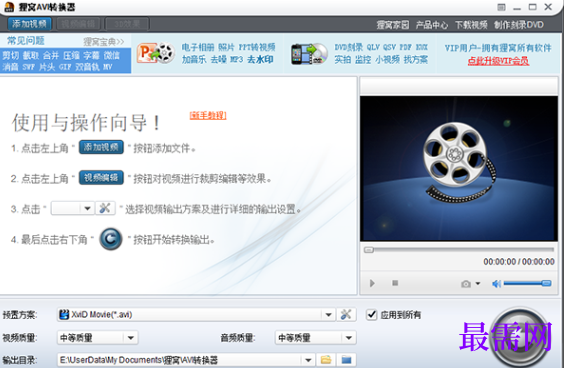The height and width of the screenshot is (368, 571).
Task: Expand the snapshot options arrow
Action: click(478, 284)
